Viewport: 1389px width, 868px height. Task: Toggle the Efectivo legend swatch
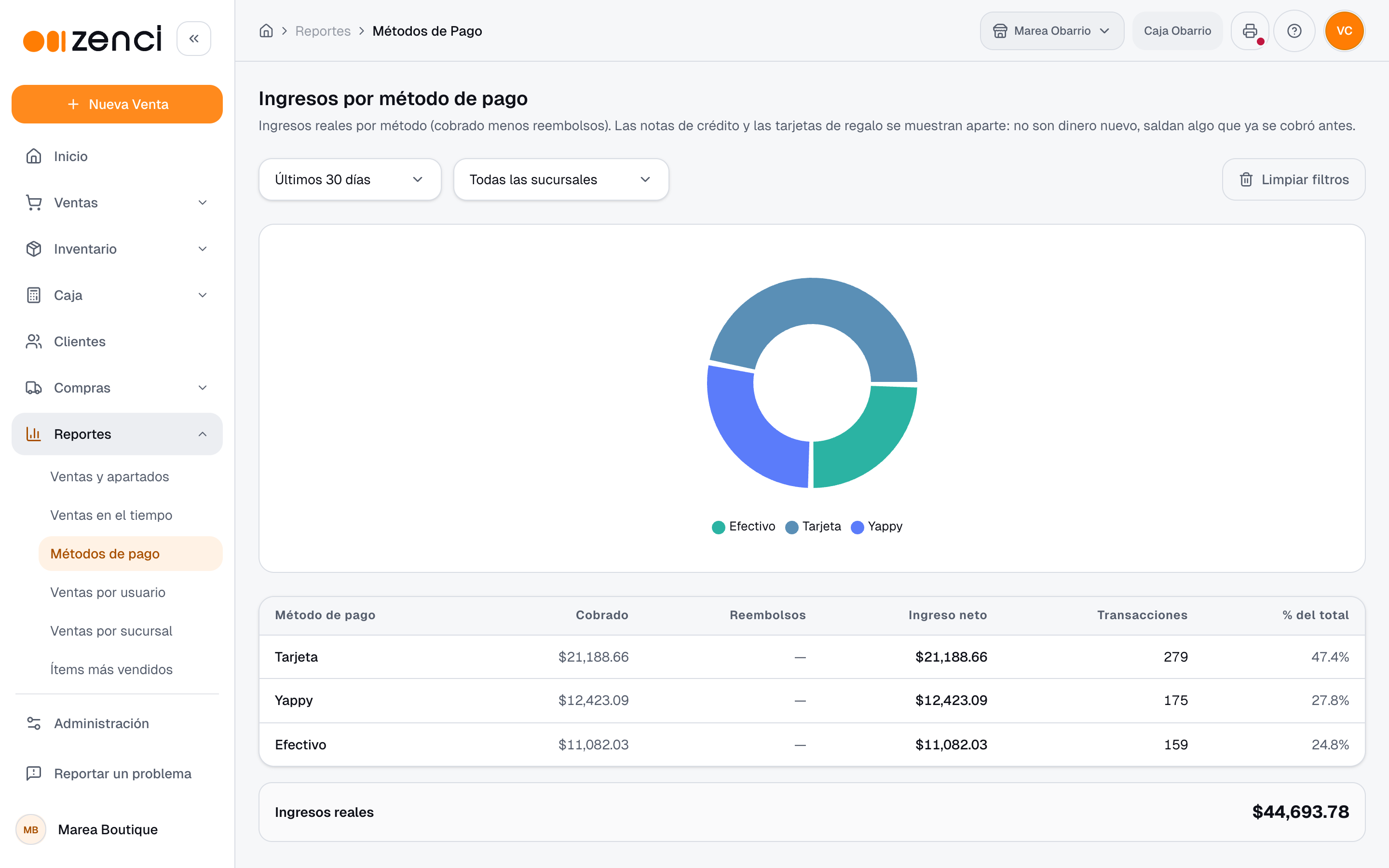(718, 527)
